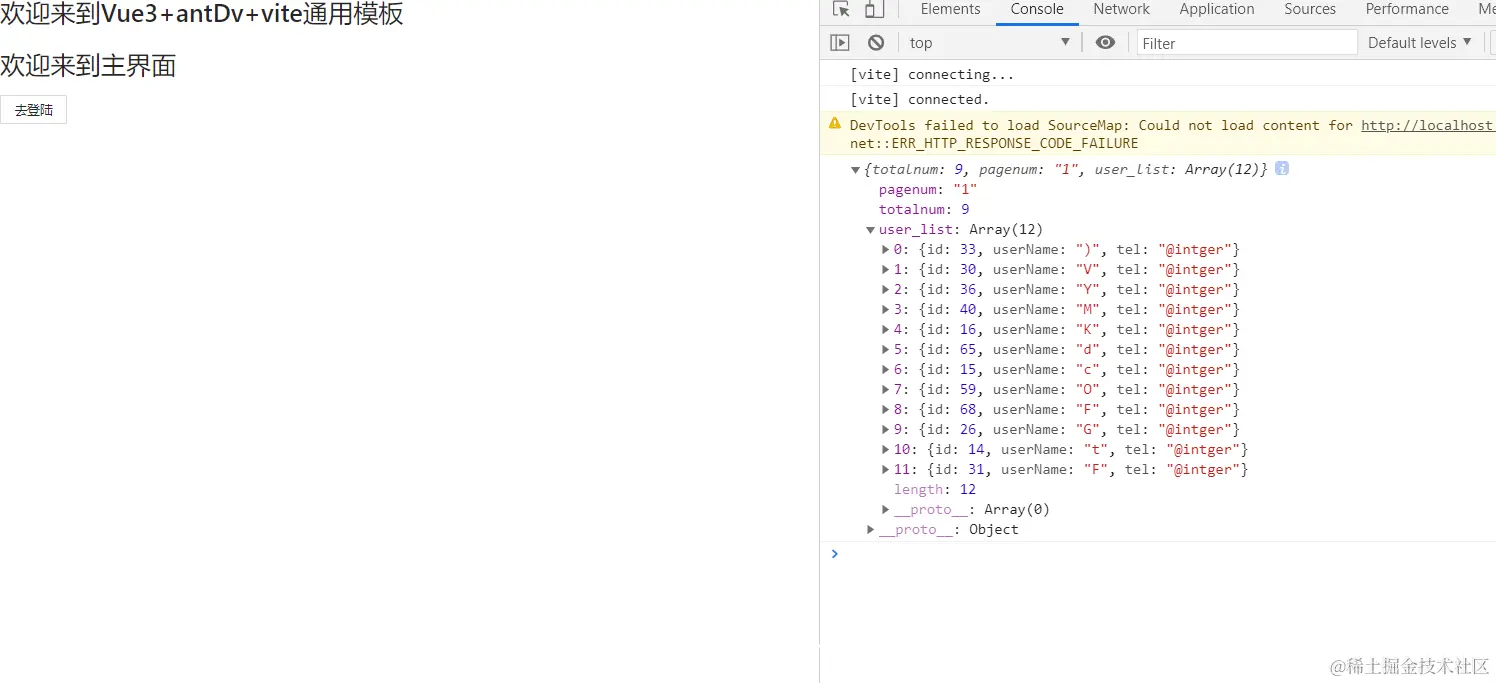
Task: Expand user_list item 3 with id 40
Action: (x=886, y=309)
